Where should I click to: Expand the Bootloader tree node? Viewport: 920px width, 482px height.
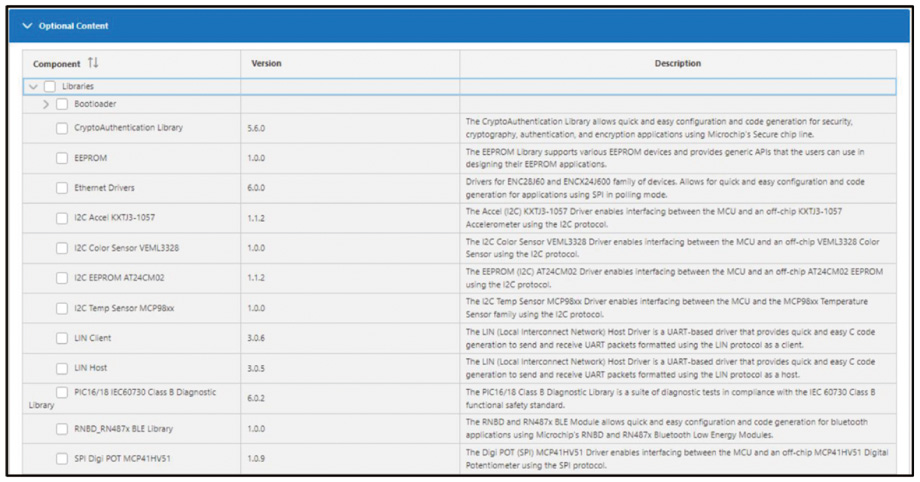(x=46, y=104)
